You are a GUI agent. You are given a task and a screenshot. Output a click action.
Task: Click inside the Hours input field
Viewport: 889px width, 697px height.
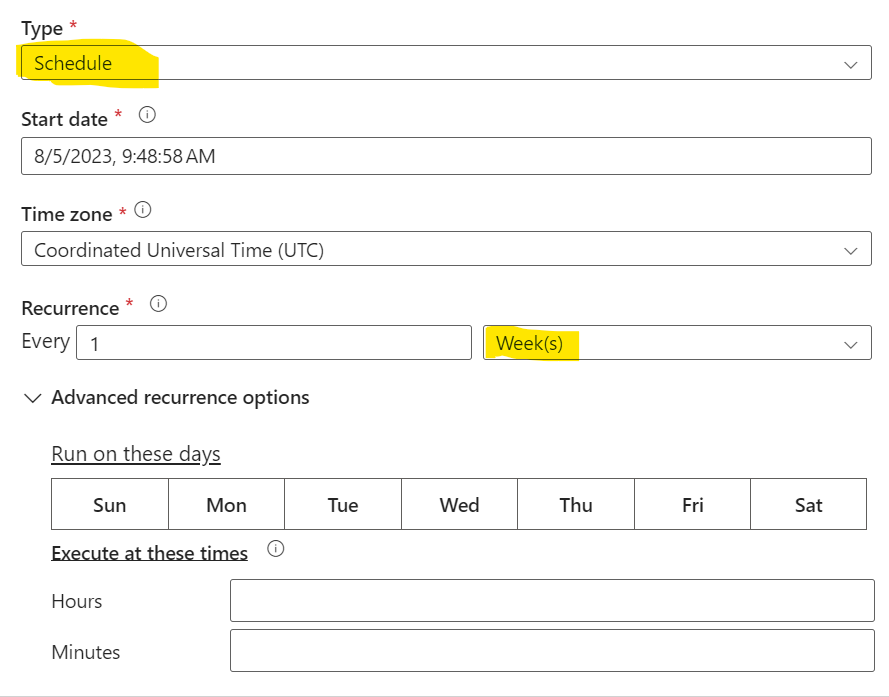coord(551,600)
